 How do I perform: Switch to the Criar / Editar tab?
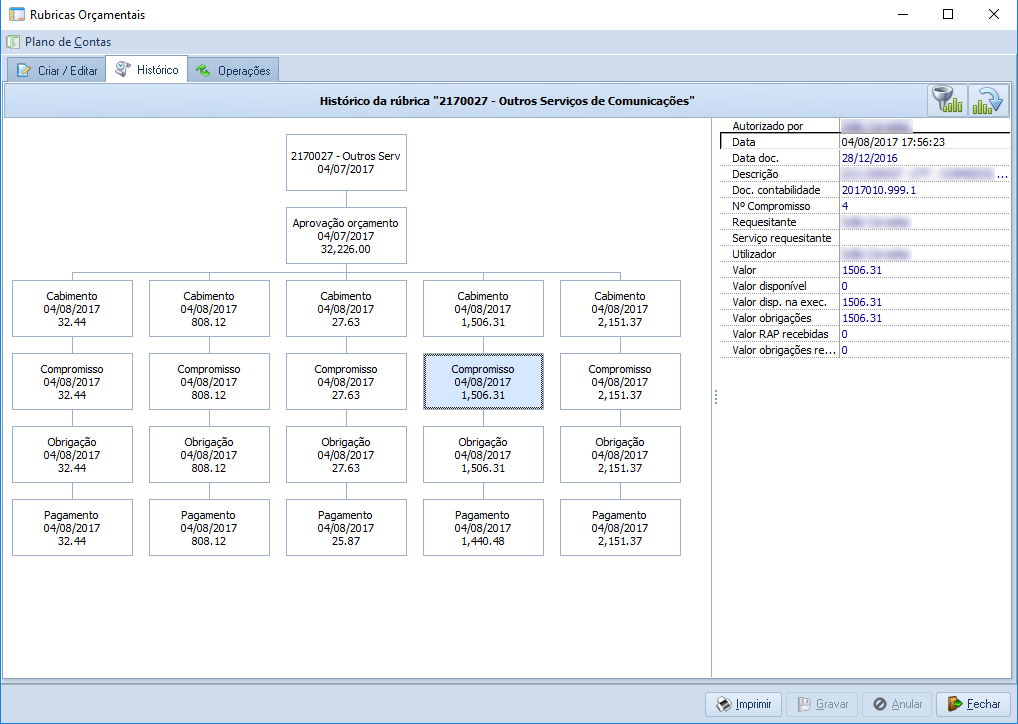click(x=57, y=70)
